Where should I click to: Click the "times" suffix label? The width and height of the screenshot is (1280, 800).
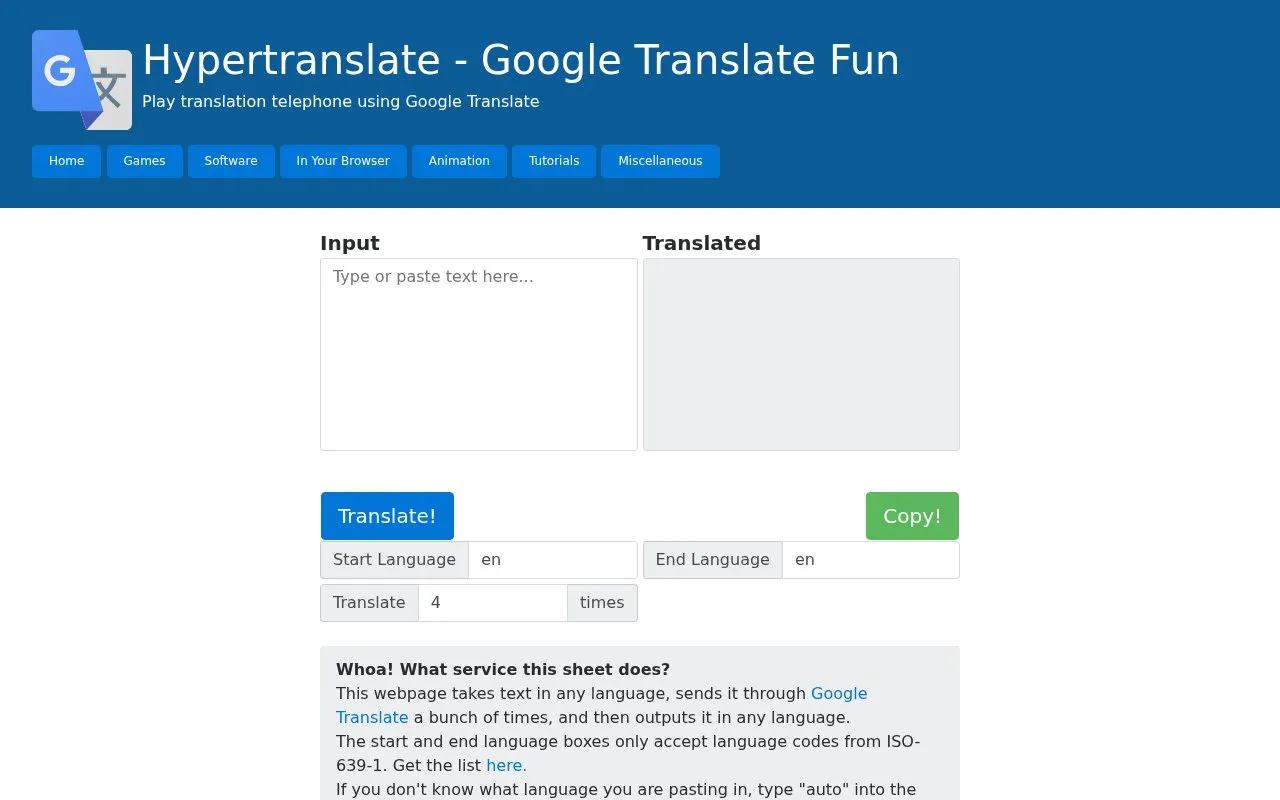602,603
